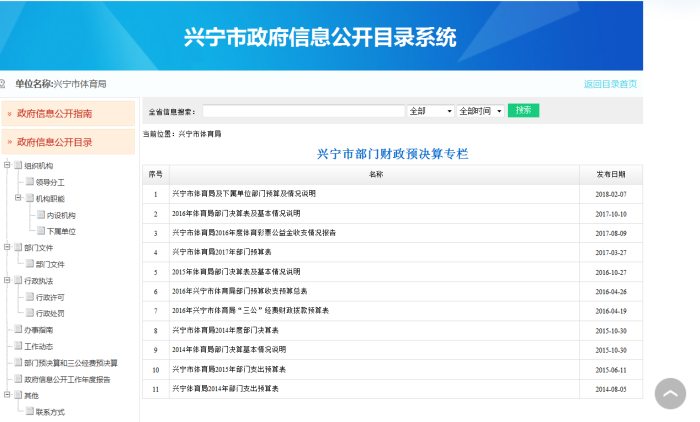
Task: Click the page icon beside 办事指南
Action: [x=18, y=329]
